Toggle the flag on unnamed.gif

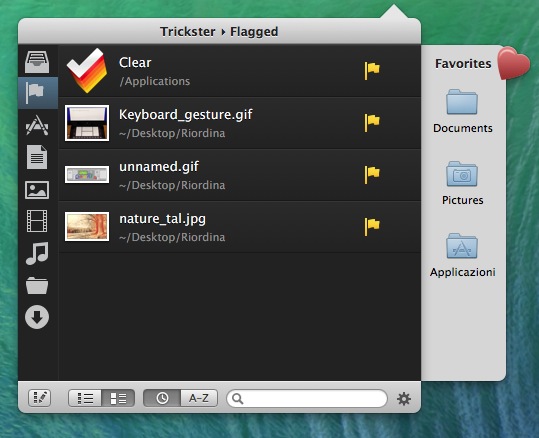pos(372,175)
